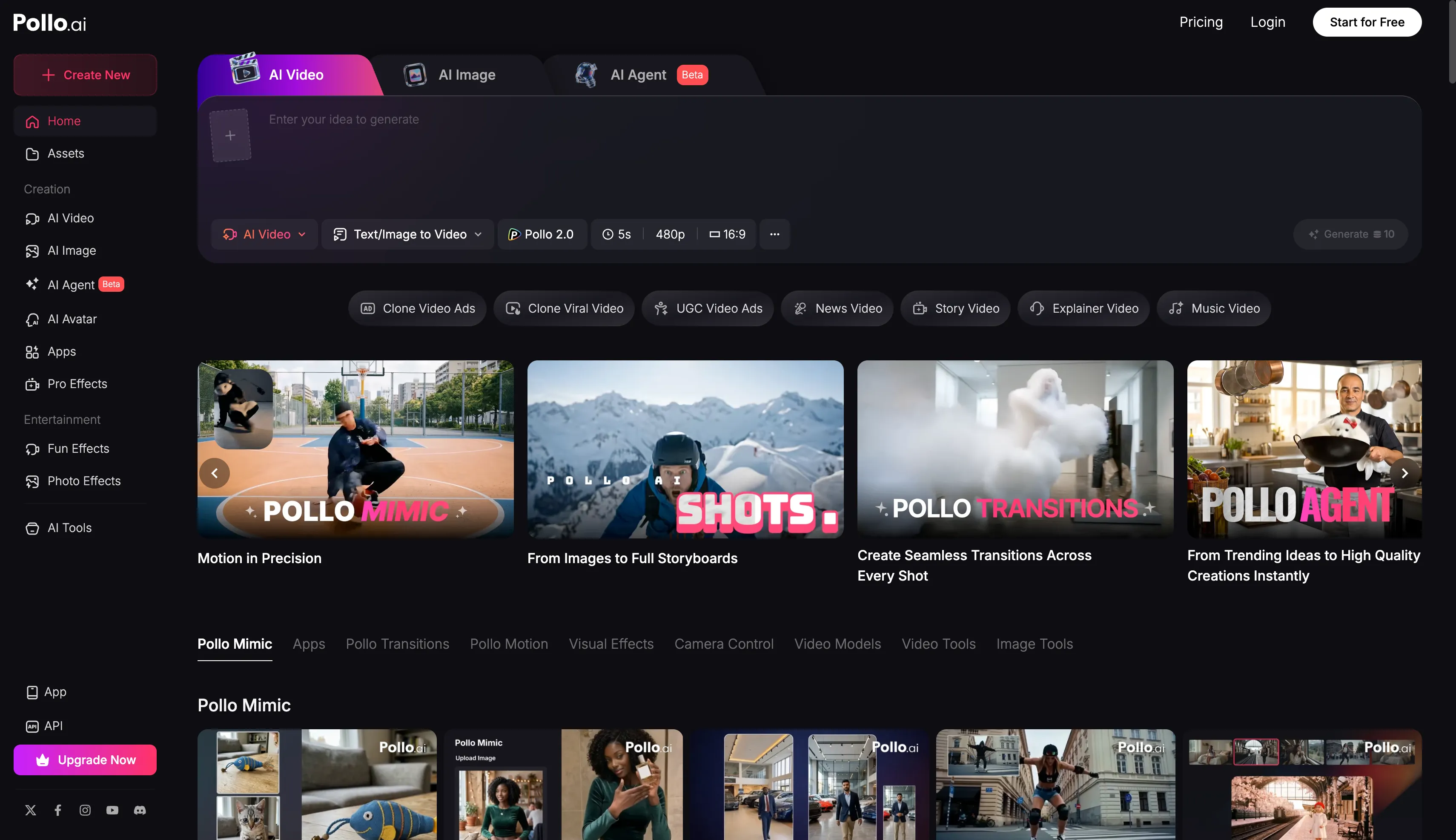Open the three-dots more options button
This screenshot has height=840, width=1456.
point(774,234)
